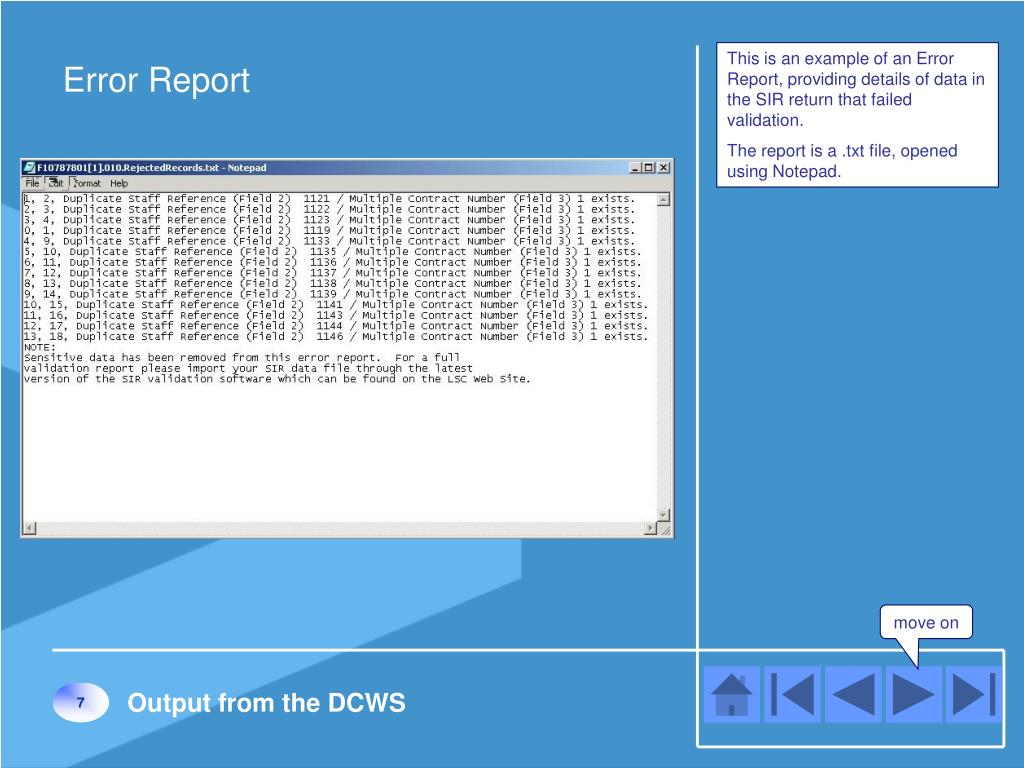Close the Notepad window
The width and height of the screenshot is (1024, 768).
click(x=663, y=167)
